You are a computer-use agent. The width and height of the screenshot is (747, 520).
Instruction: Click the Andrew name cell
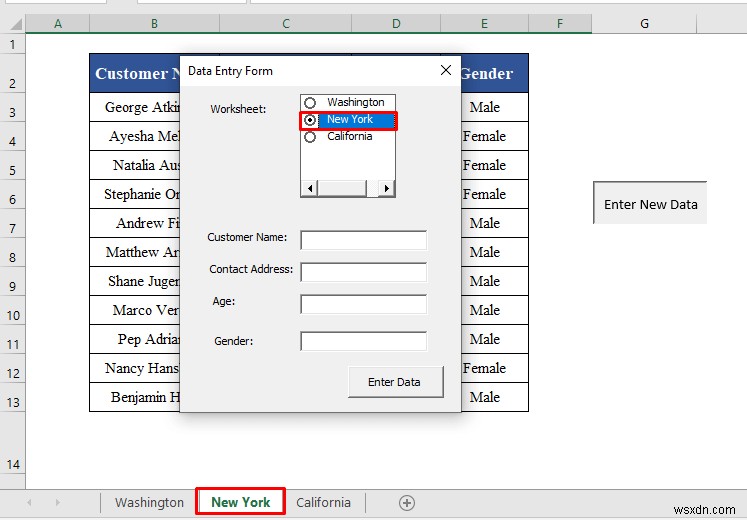coord(135,223)
